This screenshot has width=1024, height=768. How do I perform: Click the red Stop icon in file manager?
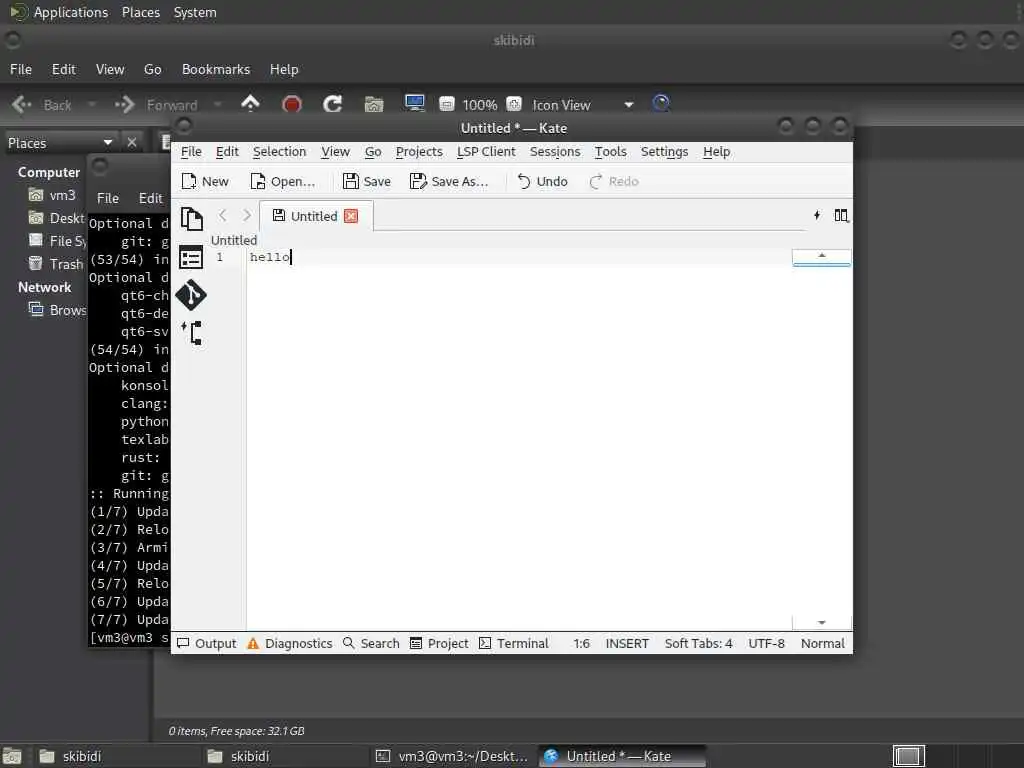291,104
